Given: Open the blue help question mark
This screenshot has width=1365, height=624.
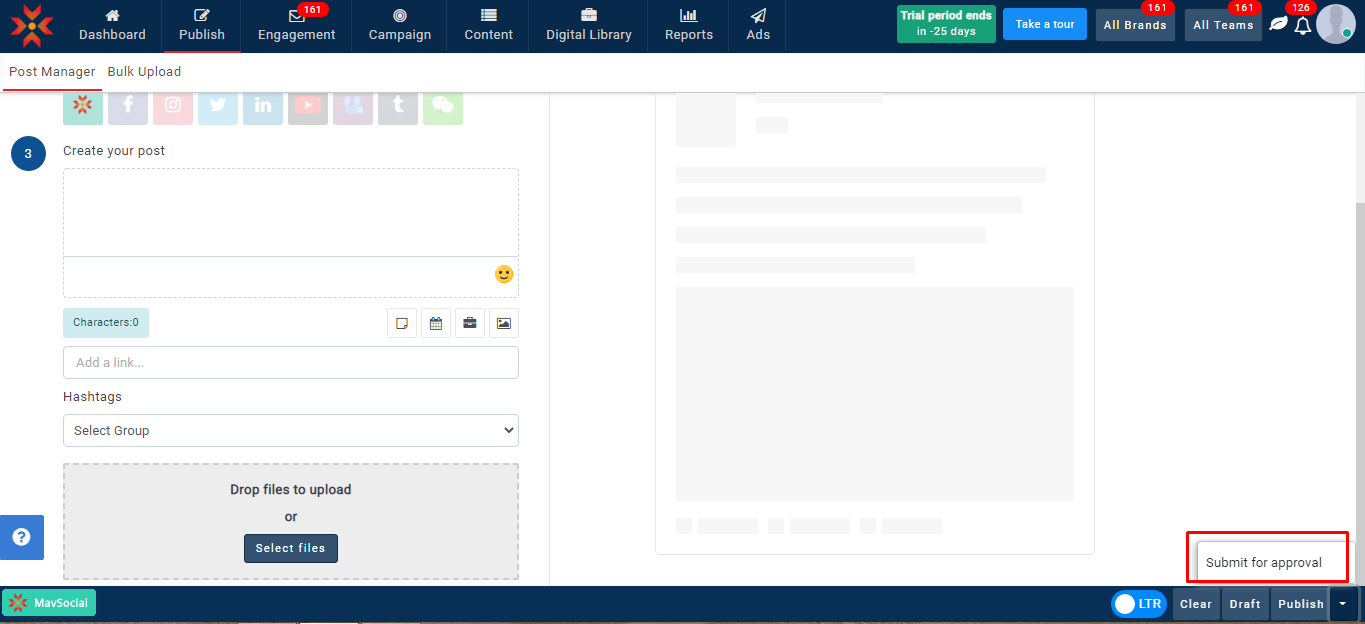Looking at the screenshot, I should pos(21,537).
